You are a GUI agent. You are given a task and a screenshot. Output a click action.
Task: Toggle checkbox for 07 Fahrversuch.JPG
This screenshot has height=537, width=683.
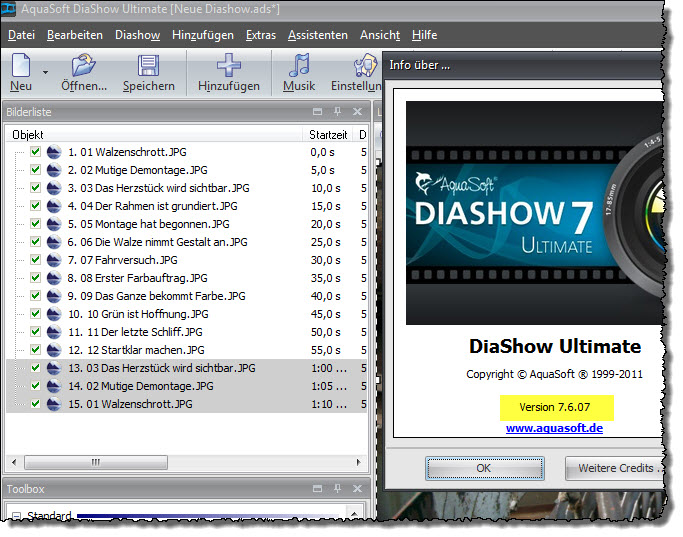(36, 260)
